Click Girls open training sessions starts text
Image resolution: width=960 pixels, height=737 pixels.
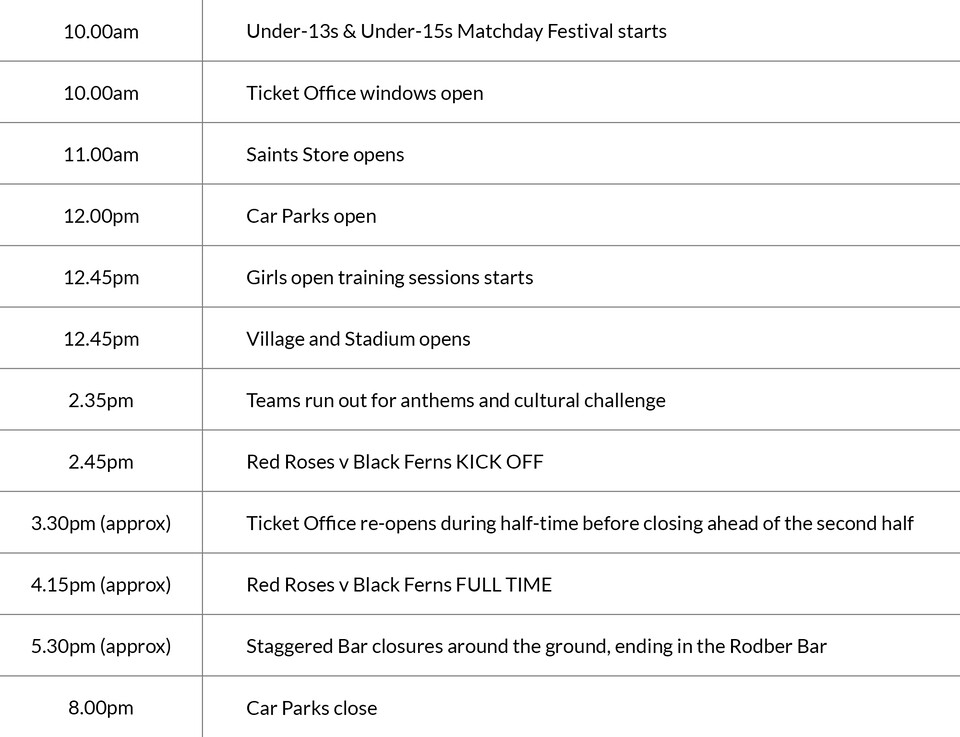point(389,278)
